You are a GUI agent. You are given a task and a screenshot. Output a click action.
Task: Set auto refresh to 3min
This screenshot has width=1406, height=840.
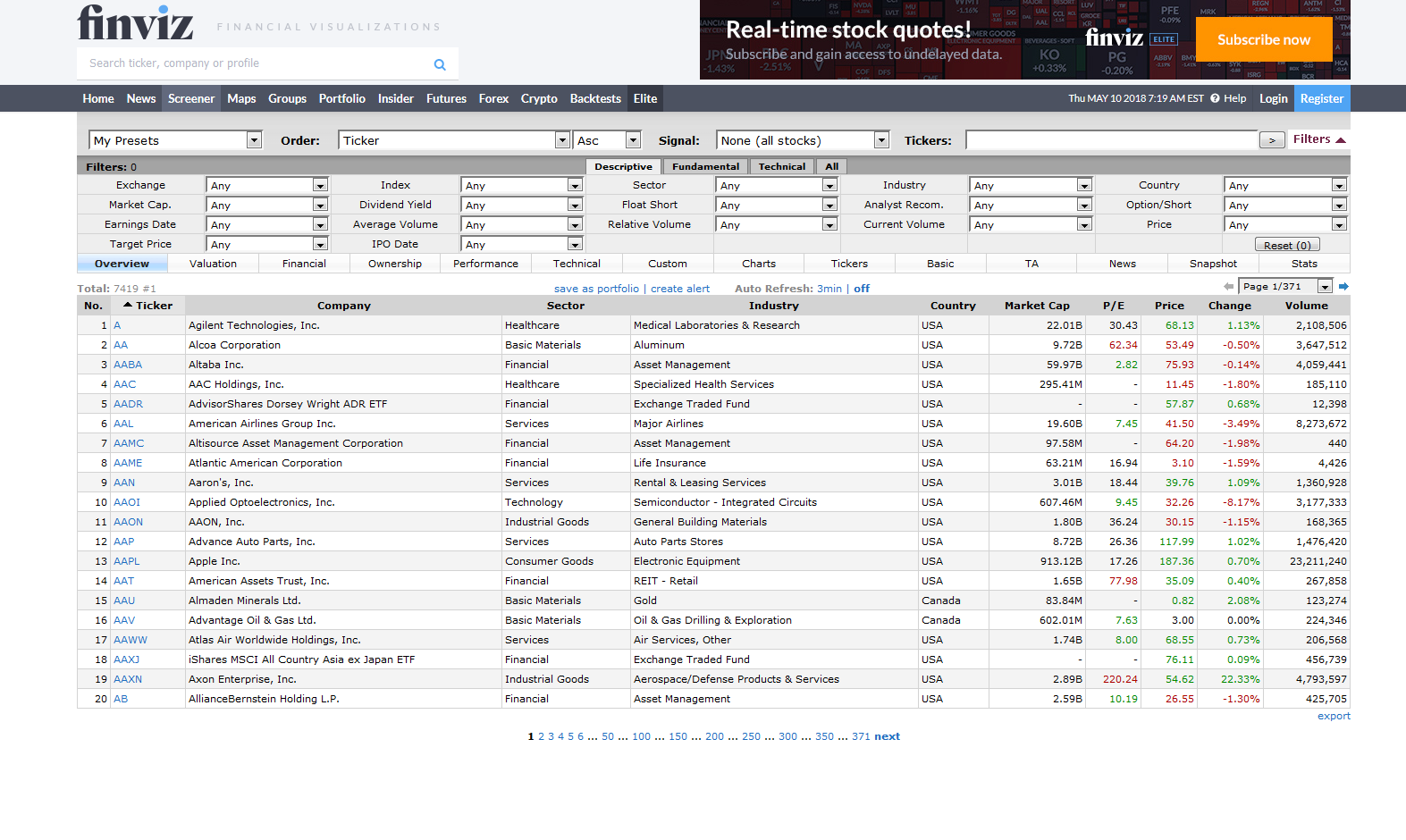pos(829,289)
